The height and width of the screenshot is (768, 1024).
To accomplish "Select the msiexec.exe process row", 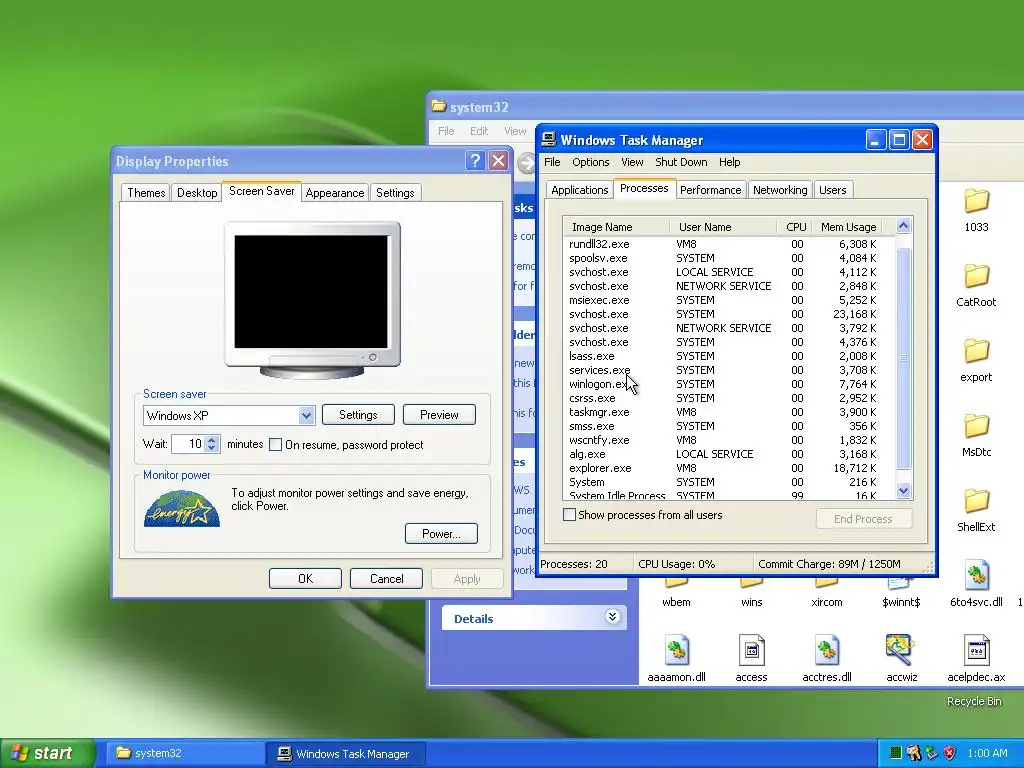I will pyautogui.click(x=722, y=300).
